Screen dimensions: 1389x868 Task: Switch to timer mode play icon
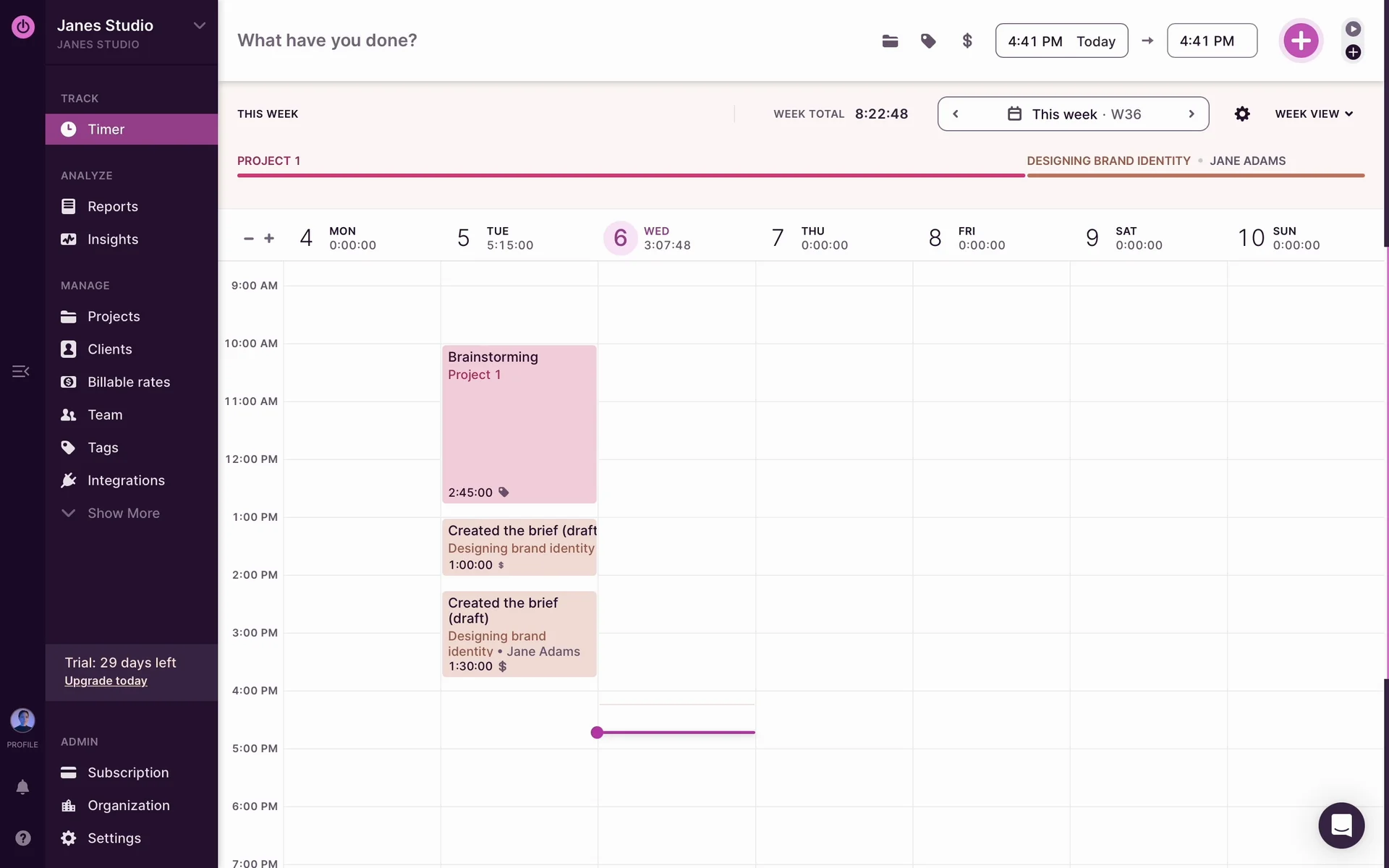(x=1353, y=29)
